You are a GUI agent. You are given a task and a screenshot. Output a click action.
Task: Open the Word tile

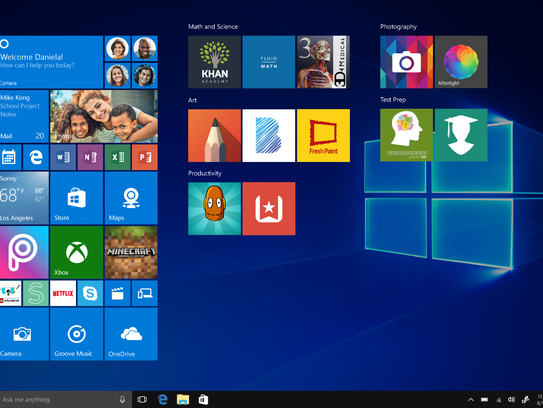coord(63,157)
